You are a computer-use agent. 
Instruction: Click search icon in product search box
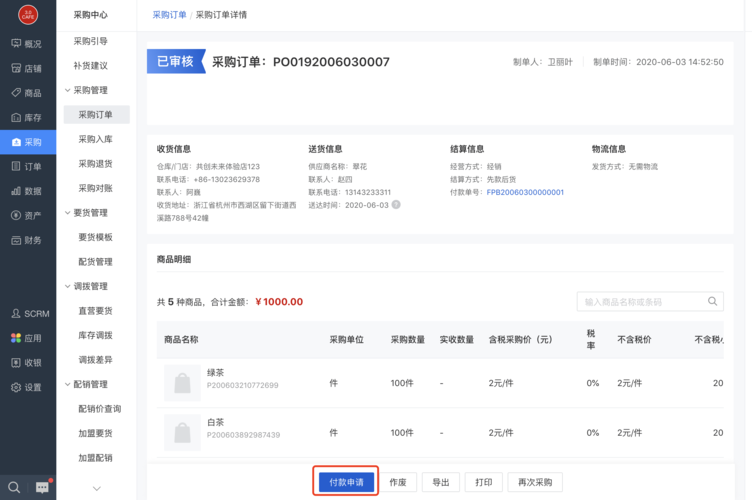click(713, 301)
